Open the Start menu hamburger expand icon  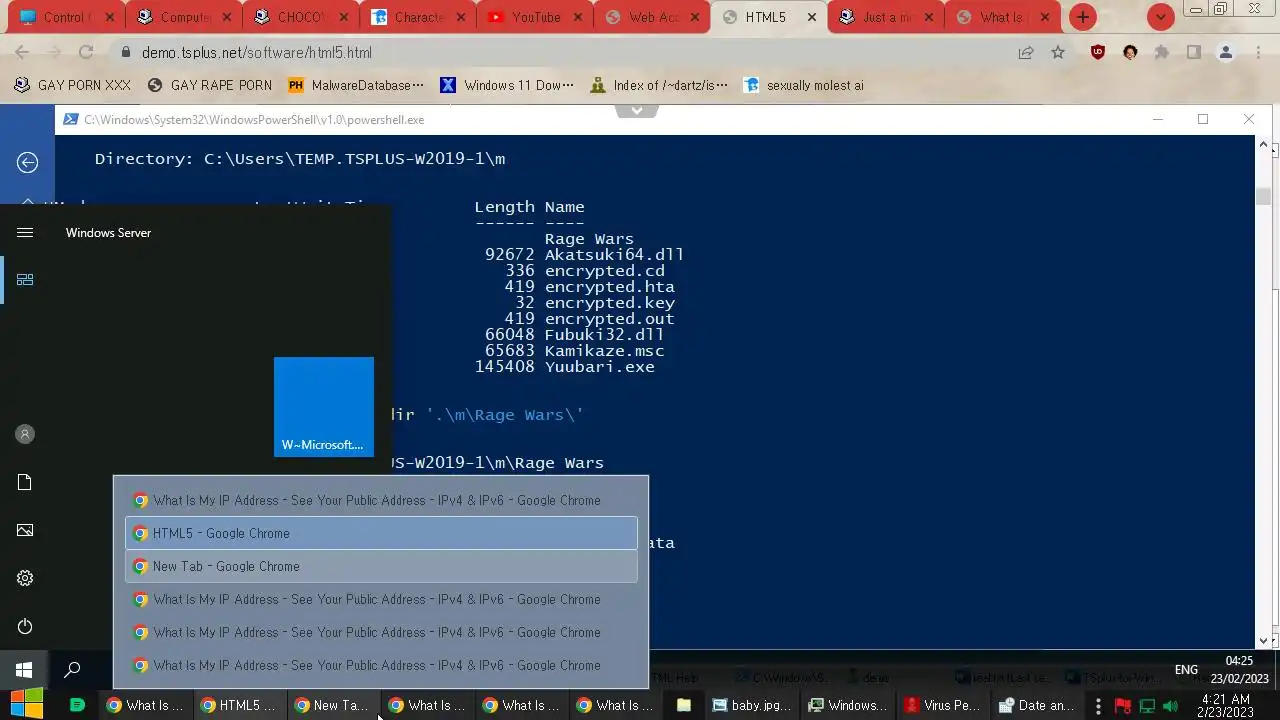point(25,232)
